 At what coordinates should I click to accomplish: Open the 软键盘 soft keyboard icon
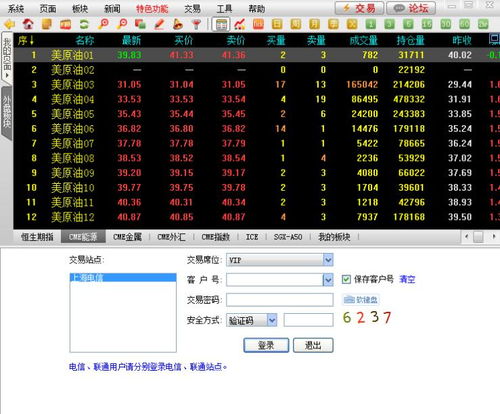coord(361,300)
